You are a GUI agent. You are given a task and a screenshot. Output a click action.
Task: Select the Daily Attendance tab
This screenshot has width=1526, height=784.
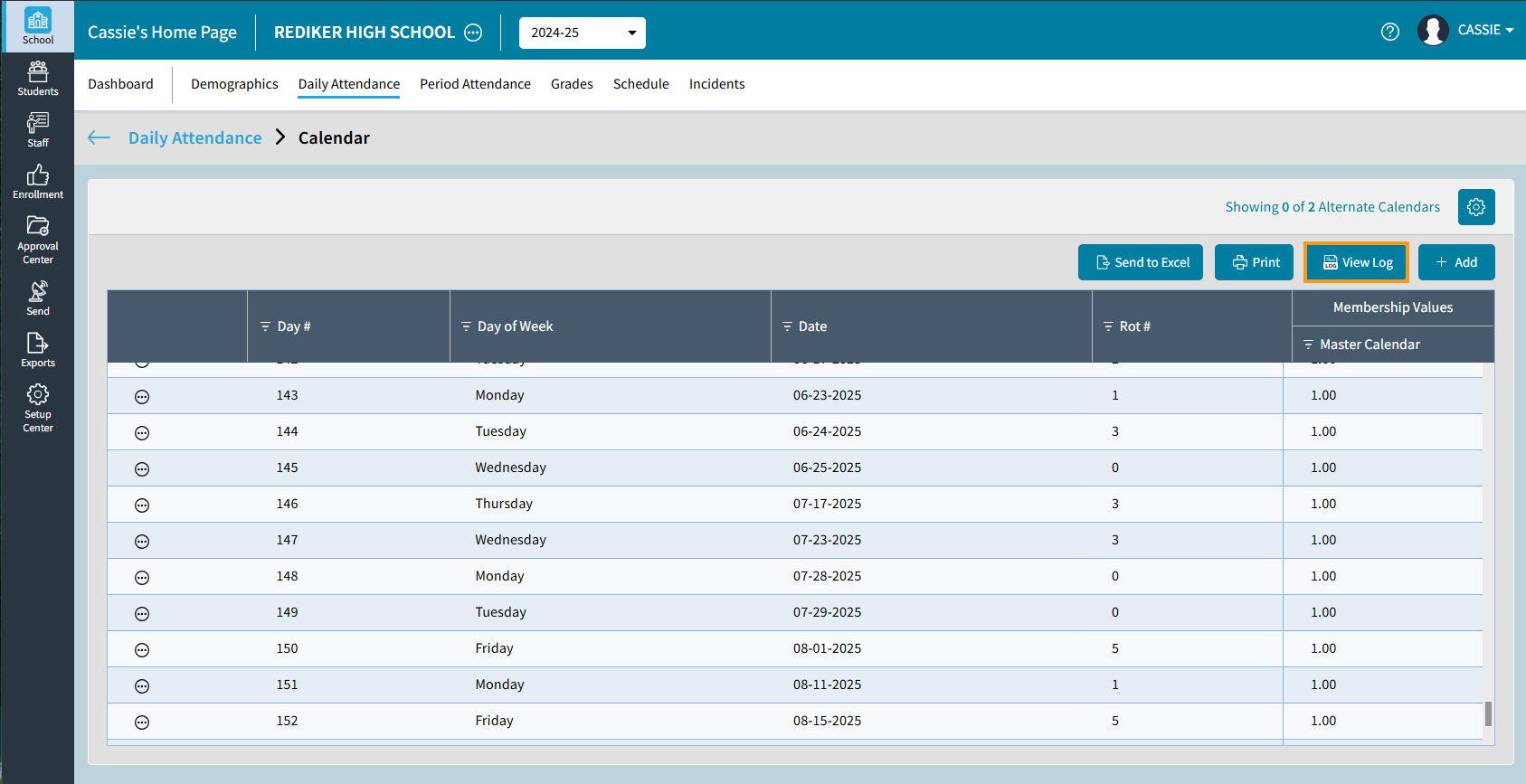point(349,84)
